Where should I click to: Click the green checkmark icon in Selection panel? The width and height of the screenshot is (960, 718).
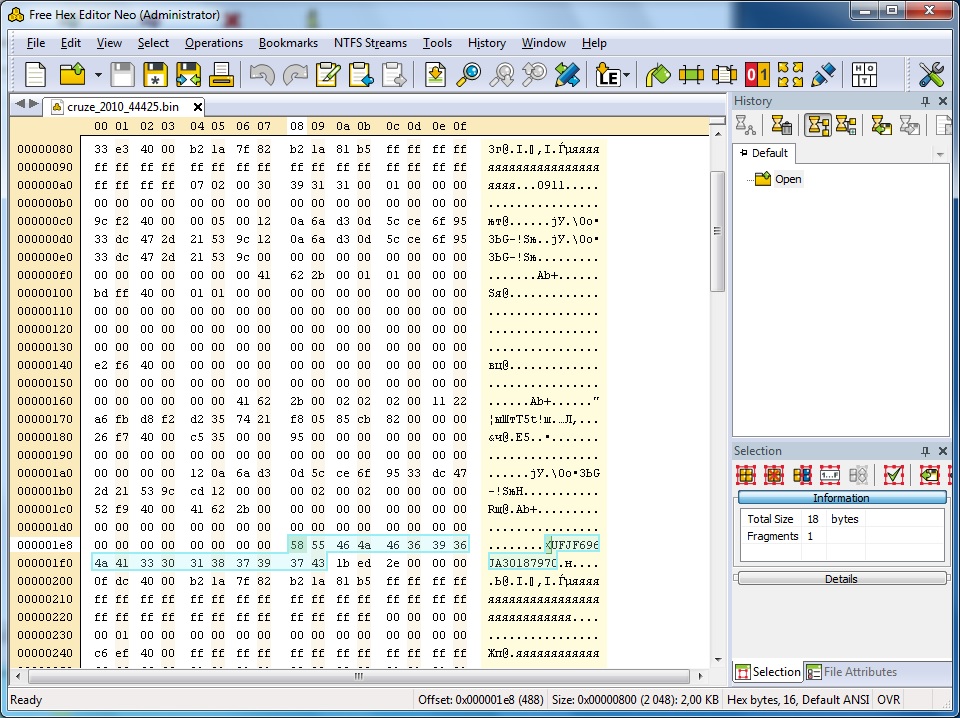894,475
